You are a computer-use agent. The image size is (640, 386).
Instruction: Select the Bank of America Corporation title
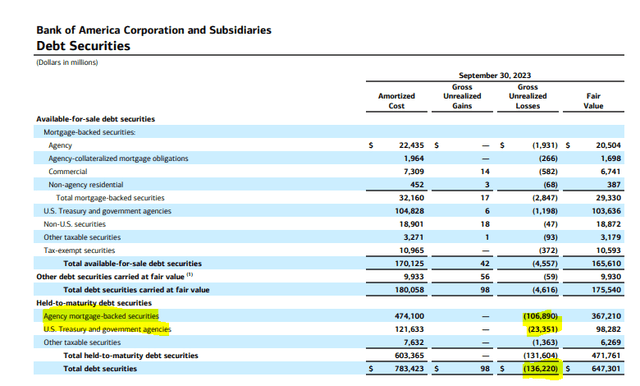154,30
